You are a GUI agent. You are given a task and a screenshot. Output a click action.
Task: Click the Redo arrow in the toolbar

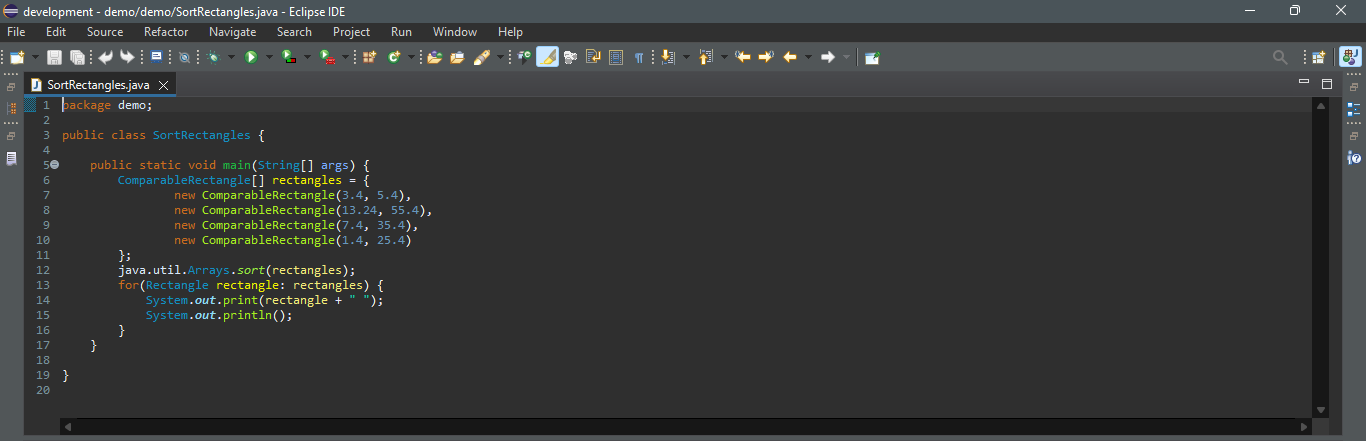tap(127, 57)
